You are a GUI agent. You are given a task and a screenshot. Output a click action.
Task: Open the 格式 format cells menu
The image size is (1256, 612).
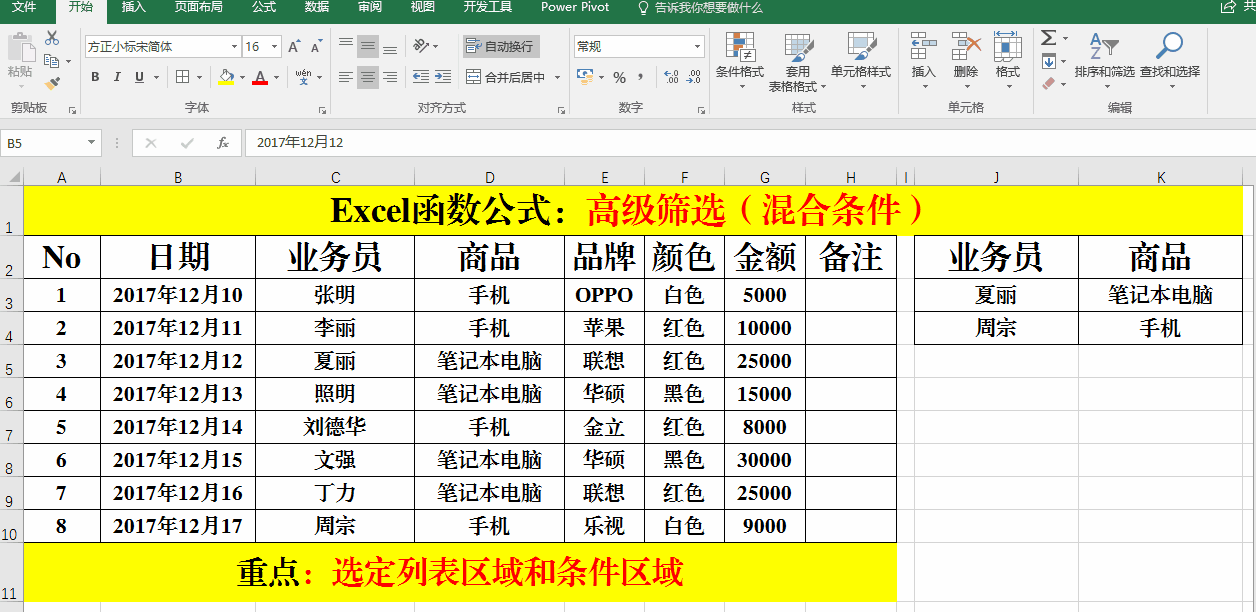1007,61
